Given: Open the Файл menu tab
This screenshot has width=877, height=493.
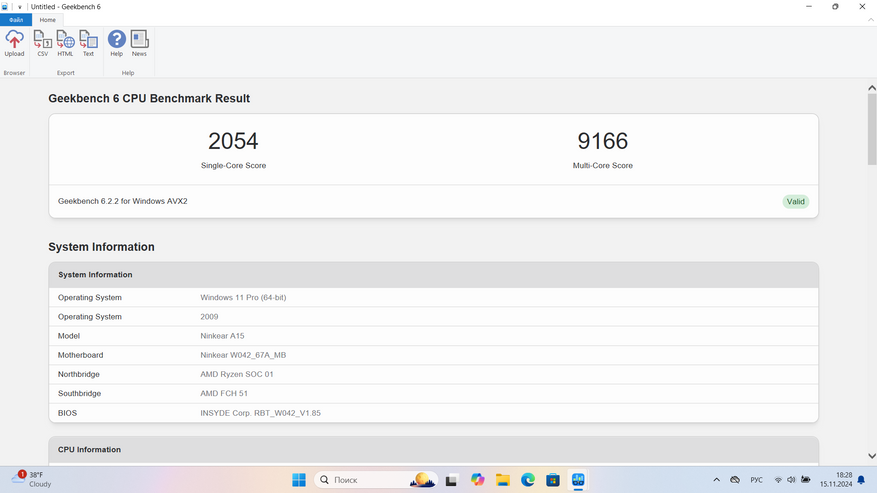Looking at the screenshot, I should 16,20.
